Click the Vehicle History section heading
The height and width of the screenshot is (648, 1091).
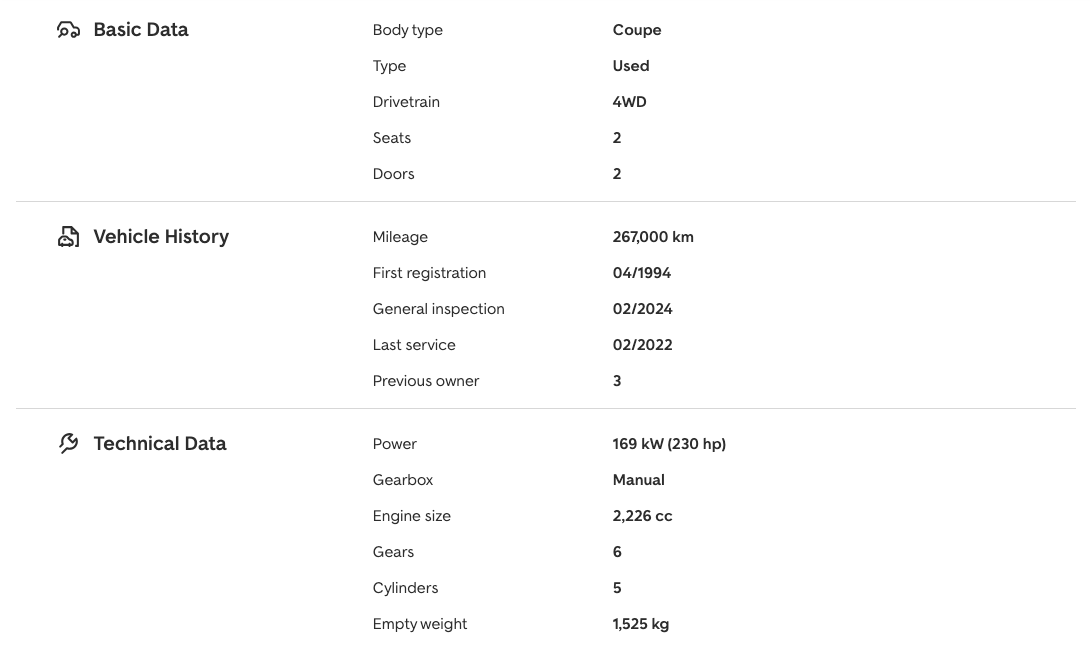pyautogui.click(x=161, y=237)
